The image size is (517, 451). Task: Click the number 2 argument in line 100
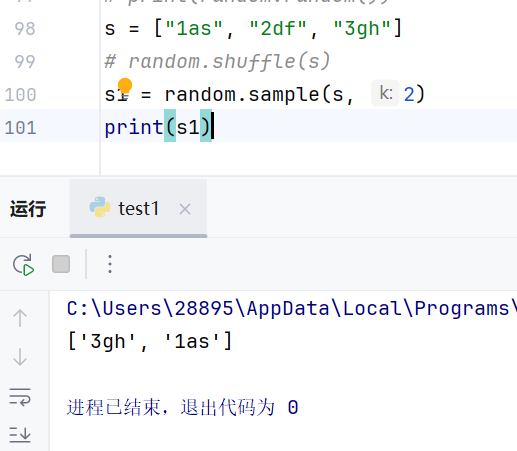click(x=409, y=95)
